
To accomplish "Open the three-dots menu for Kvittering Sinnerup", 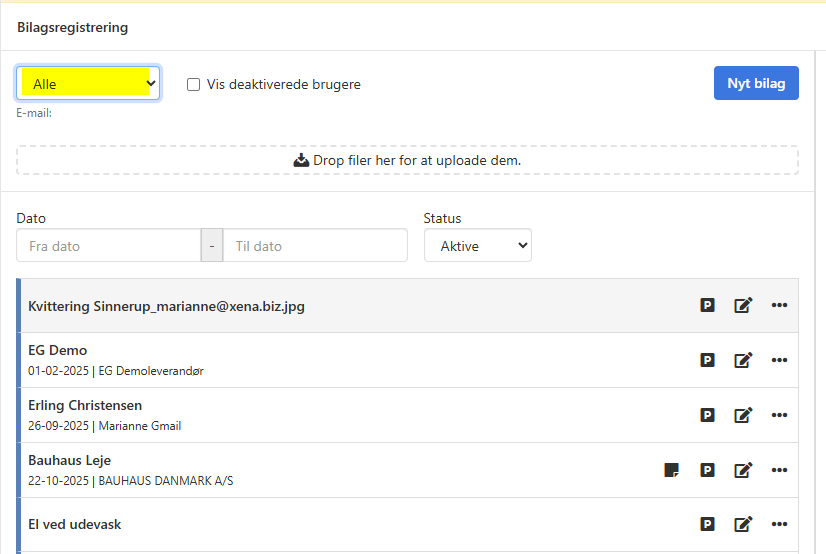I will click(x=780, y=305).
